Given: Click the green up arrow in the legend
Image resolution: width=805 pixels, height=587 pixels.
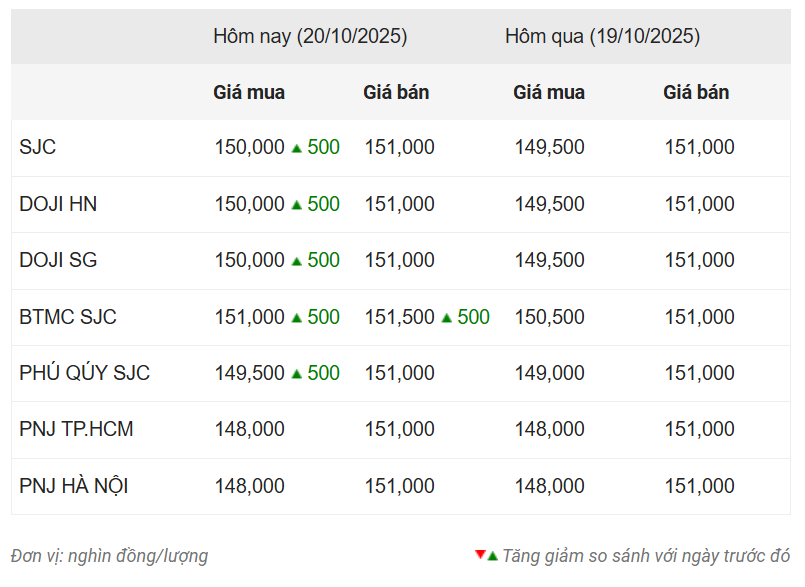Looking at the screenshot, I should 492,555.
